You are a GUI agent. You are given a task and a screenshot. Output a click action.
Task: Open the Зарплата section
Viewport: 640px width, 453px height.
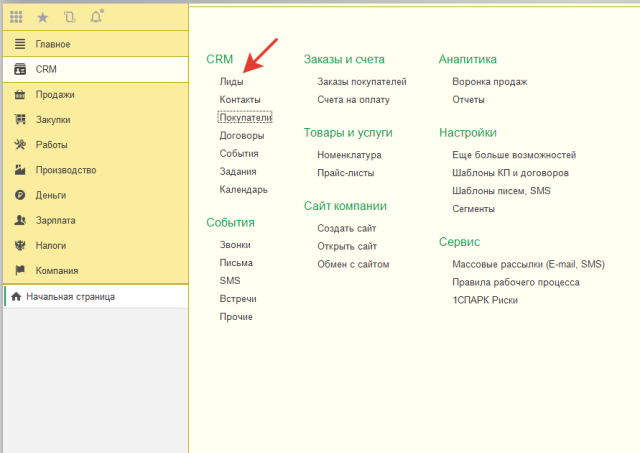click(96, 220)
